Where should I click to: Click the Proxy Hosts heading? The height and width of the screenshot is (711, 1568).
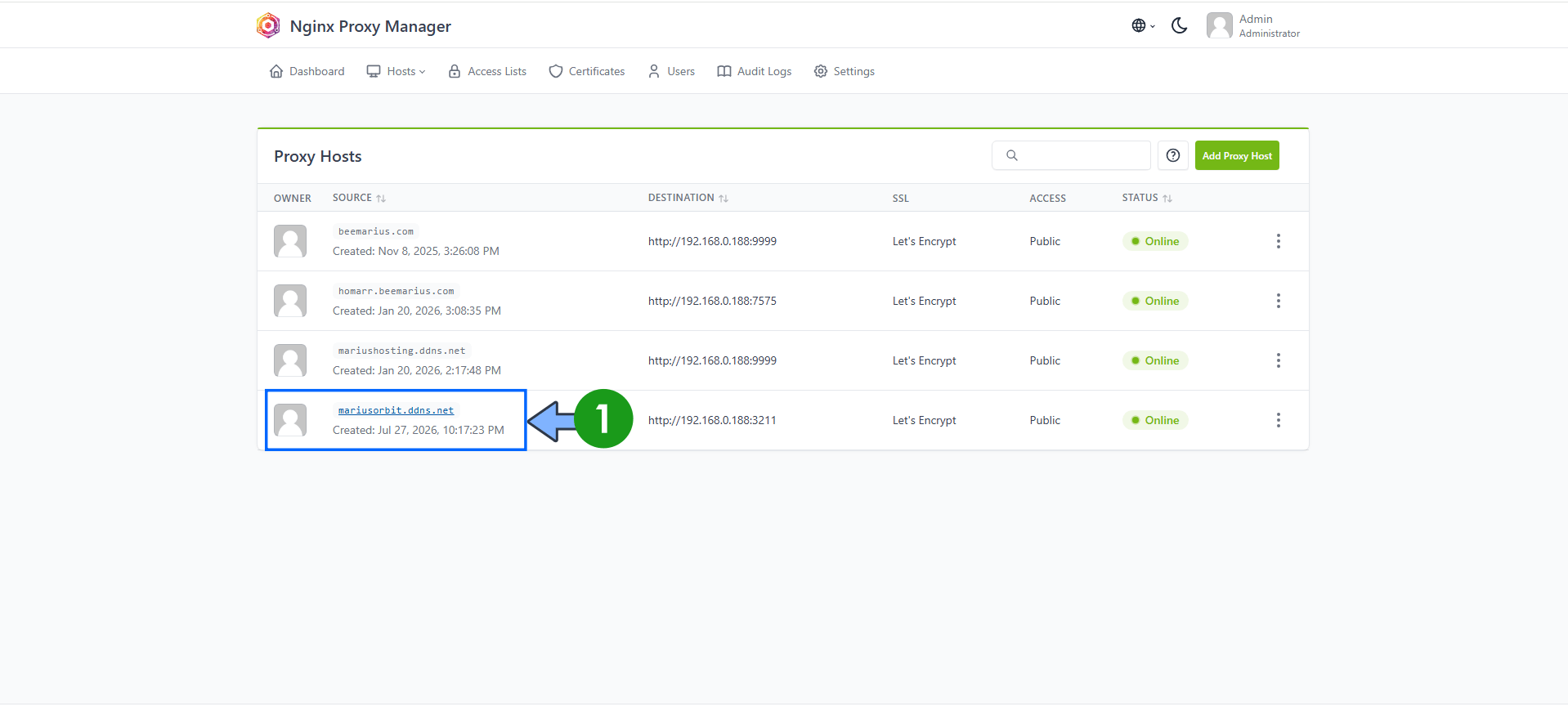[317, 156]
